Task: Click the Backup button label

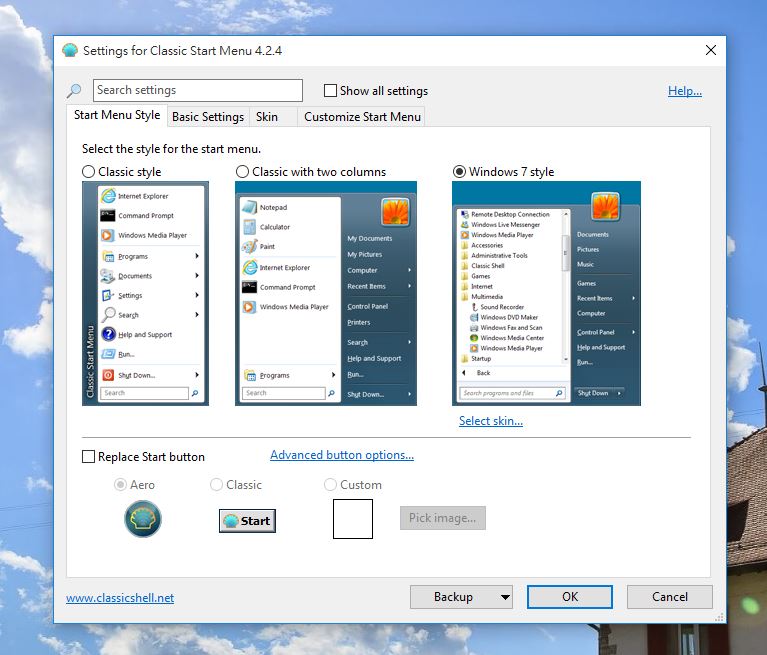Action: [453, 597]
